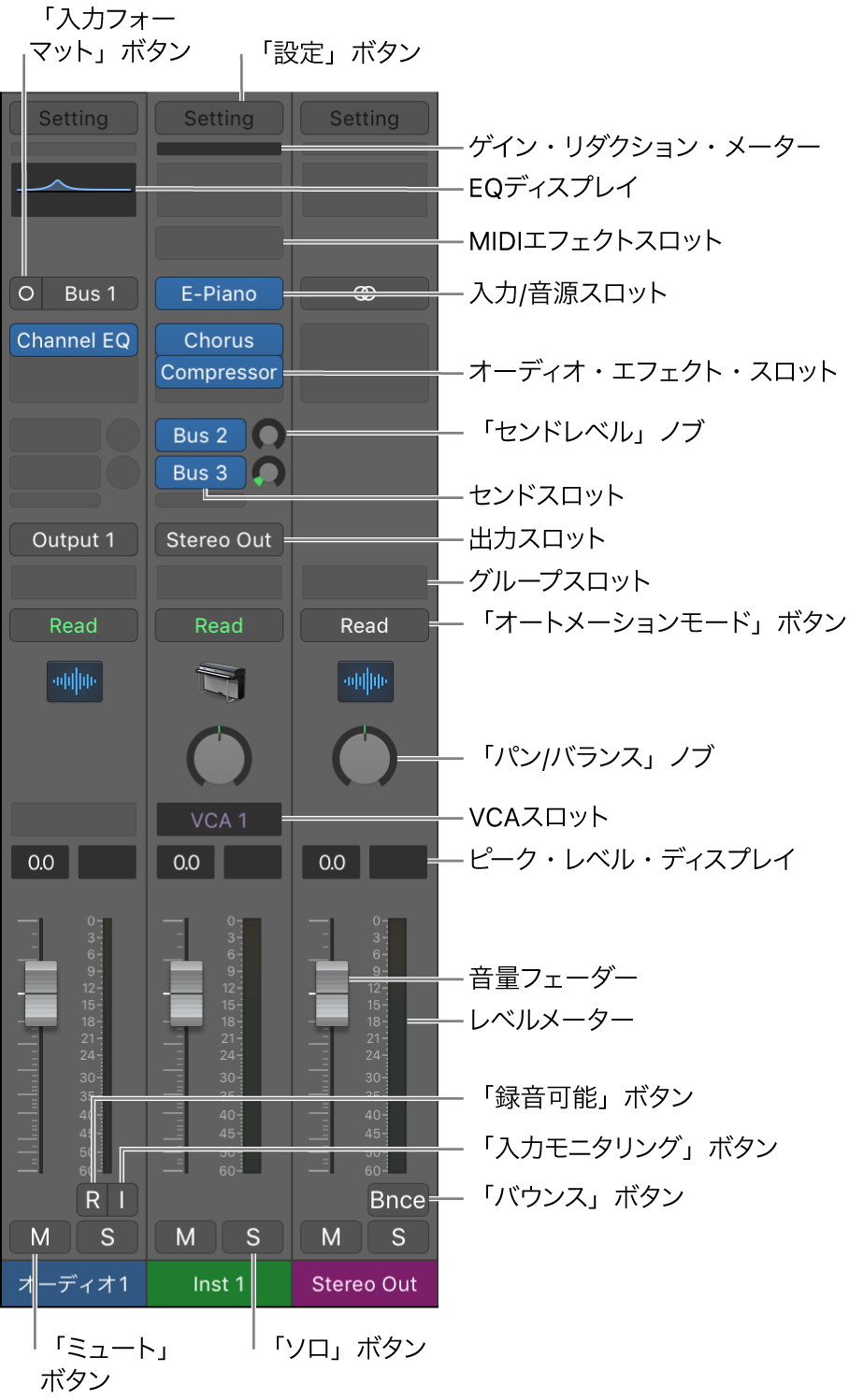This screenshot has width=863, height=1400.
Task: Toggle the input format circle button beside Bus 1
Action: pos(26,293)
